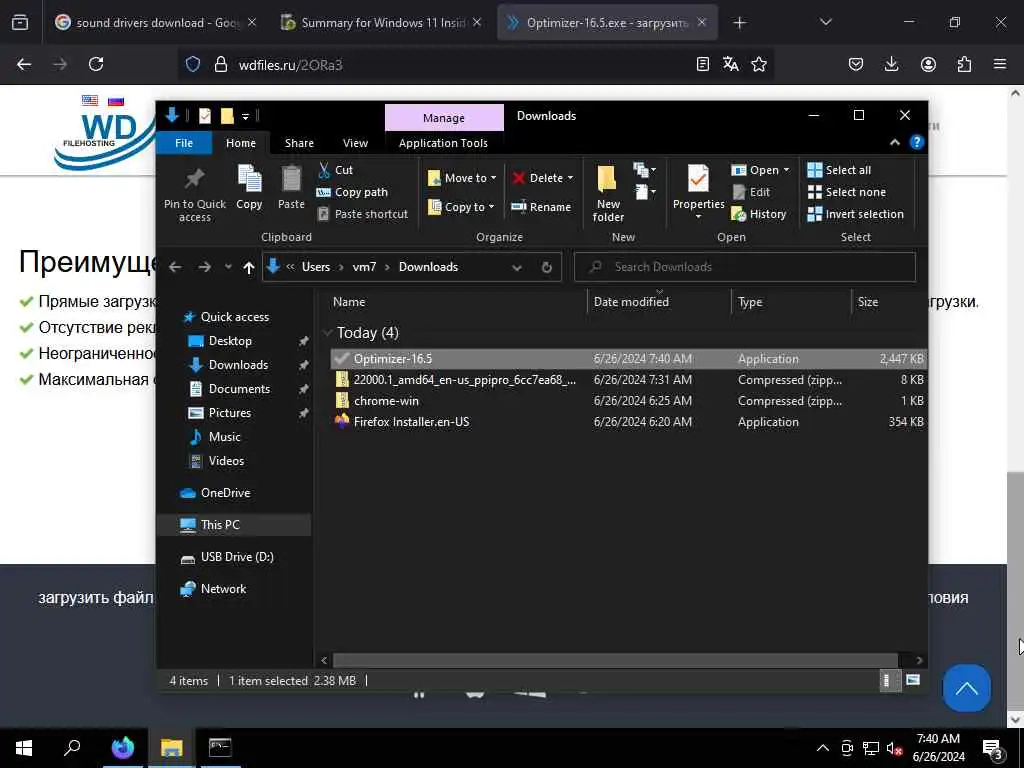Click Copy path in Clipboard group
1024x768 pixels.
(352, 192)
